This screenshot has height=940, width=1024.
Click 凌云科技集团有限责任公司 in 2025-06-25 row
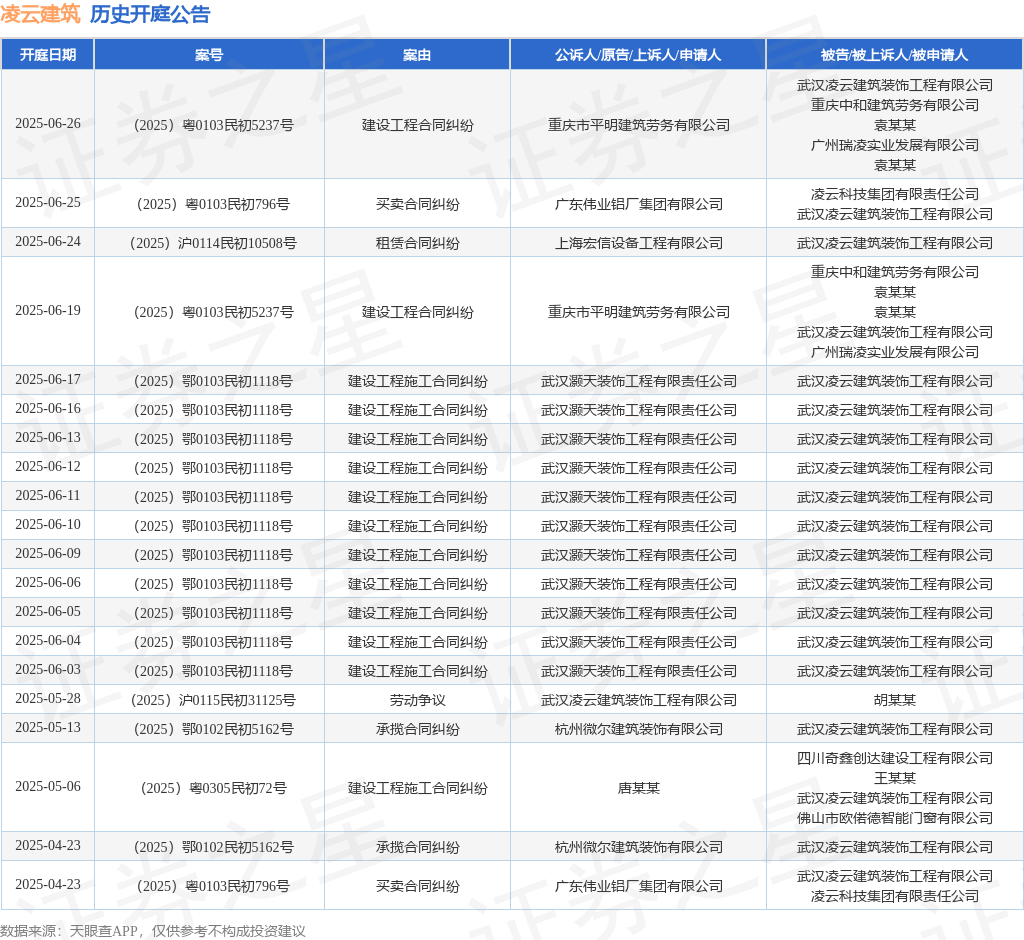[x=895, y=194]
